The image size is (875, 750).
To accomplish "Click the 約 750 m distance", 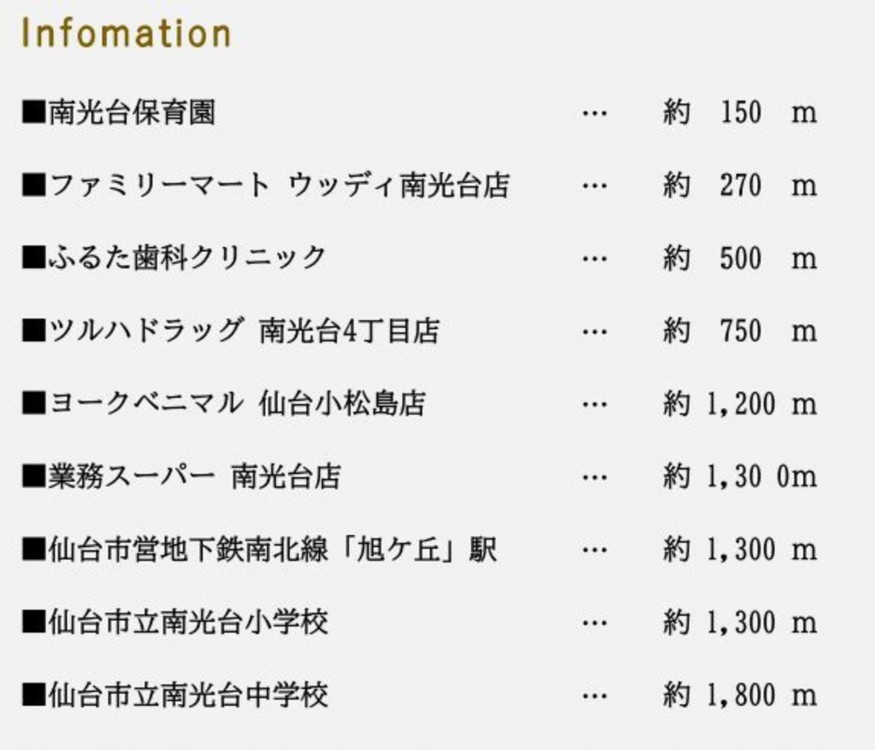I will (739, 331).
